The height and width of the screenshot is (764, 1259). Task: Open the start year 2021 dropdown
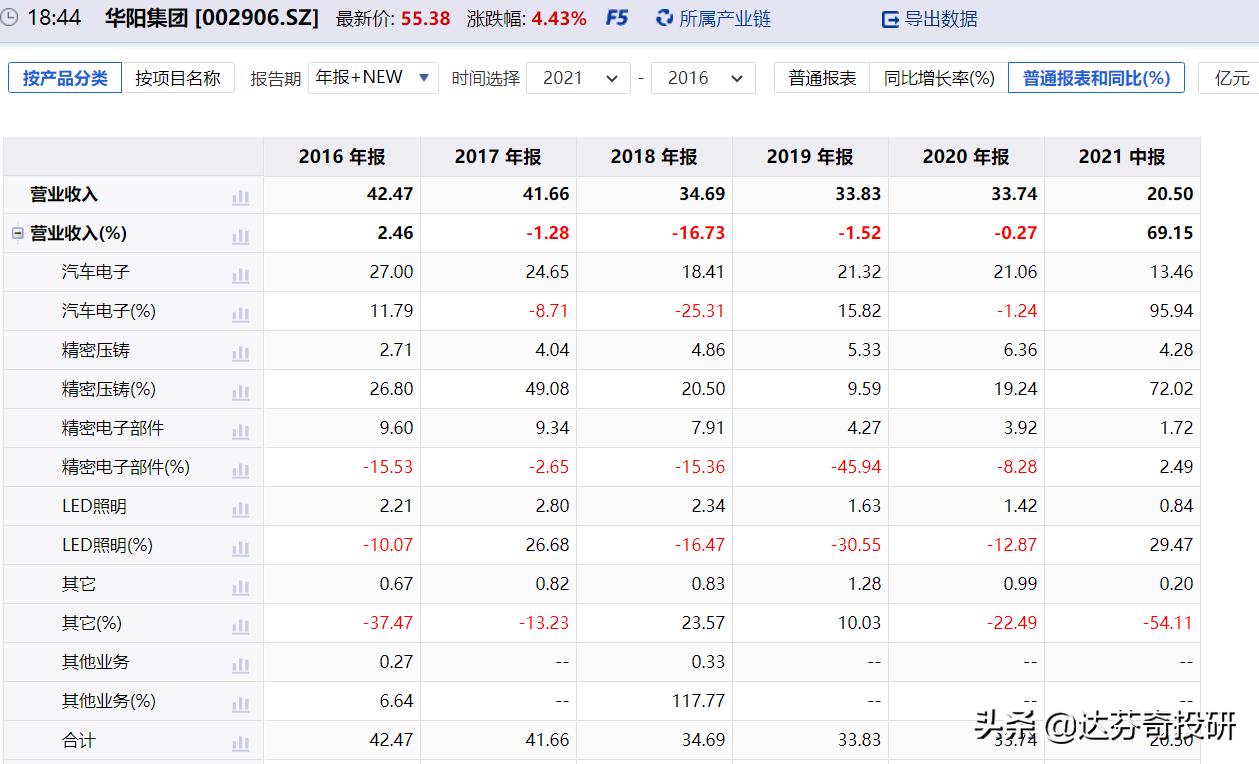click(577, 77)
